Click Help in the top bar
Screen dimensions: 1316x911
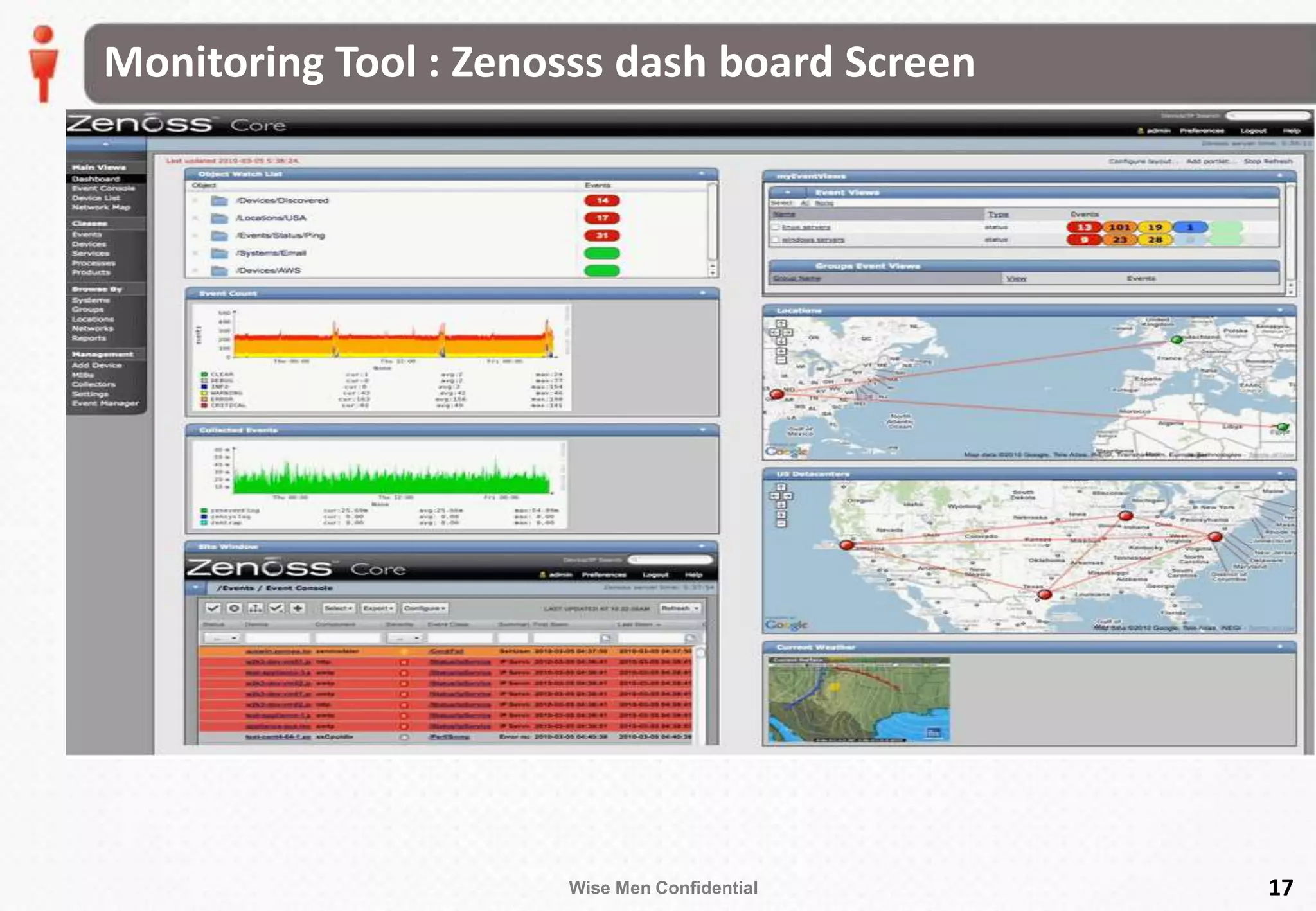point(1292,130)
